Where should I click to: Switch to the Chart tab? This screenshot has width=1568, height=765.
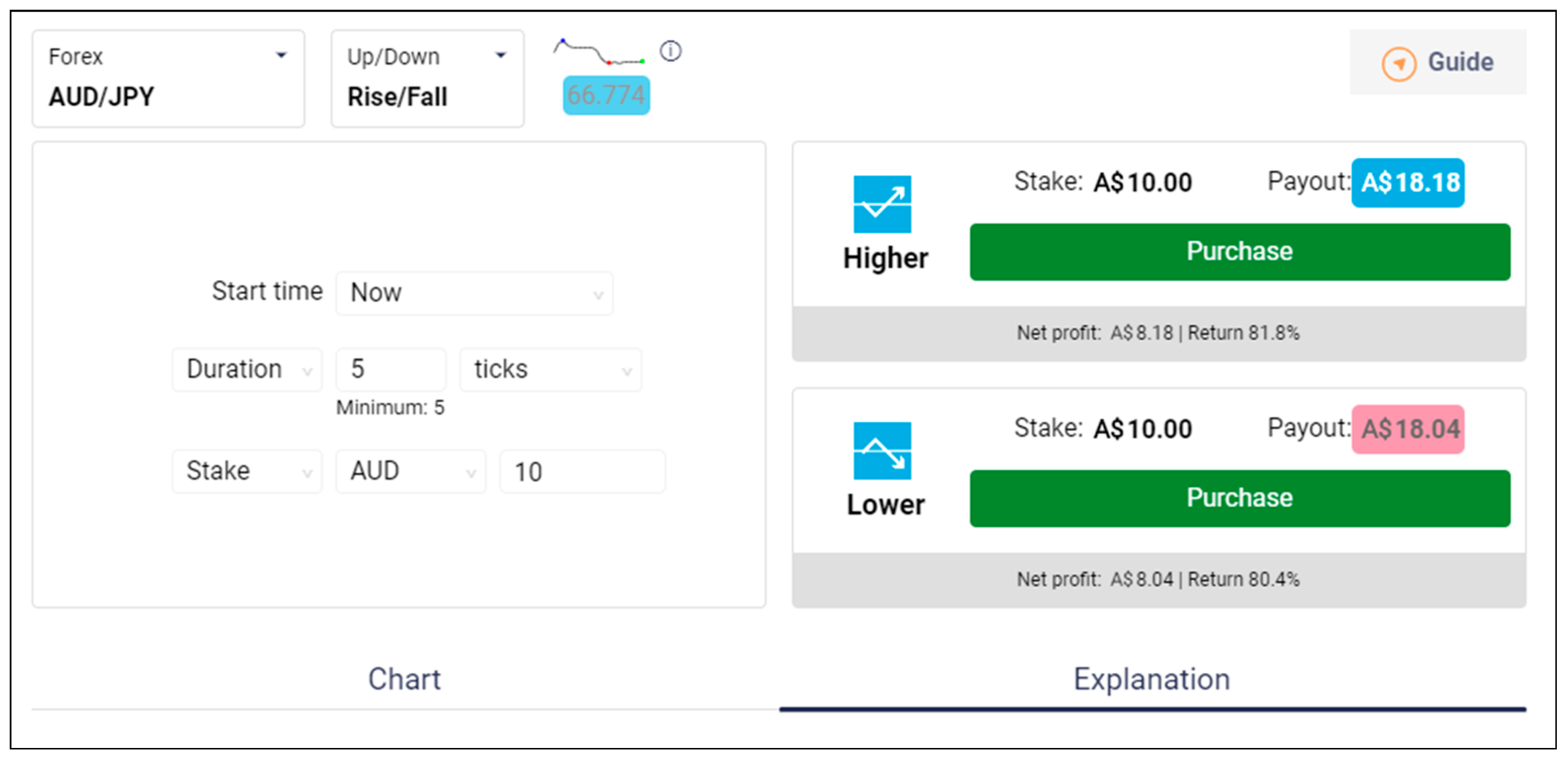404,679
